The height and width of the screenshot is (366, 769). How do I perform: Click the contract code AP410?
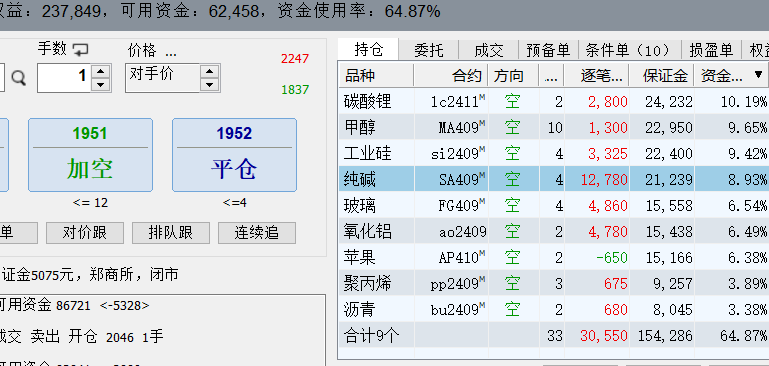pyautogui.click(x=462, y=257)
